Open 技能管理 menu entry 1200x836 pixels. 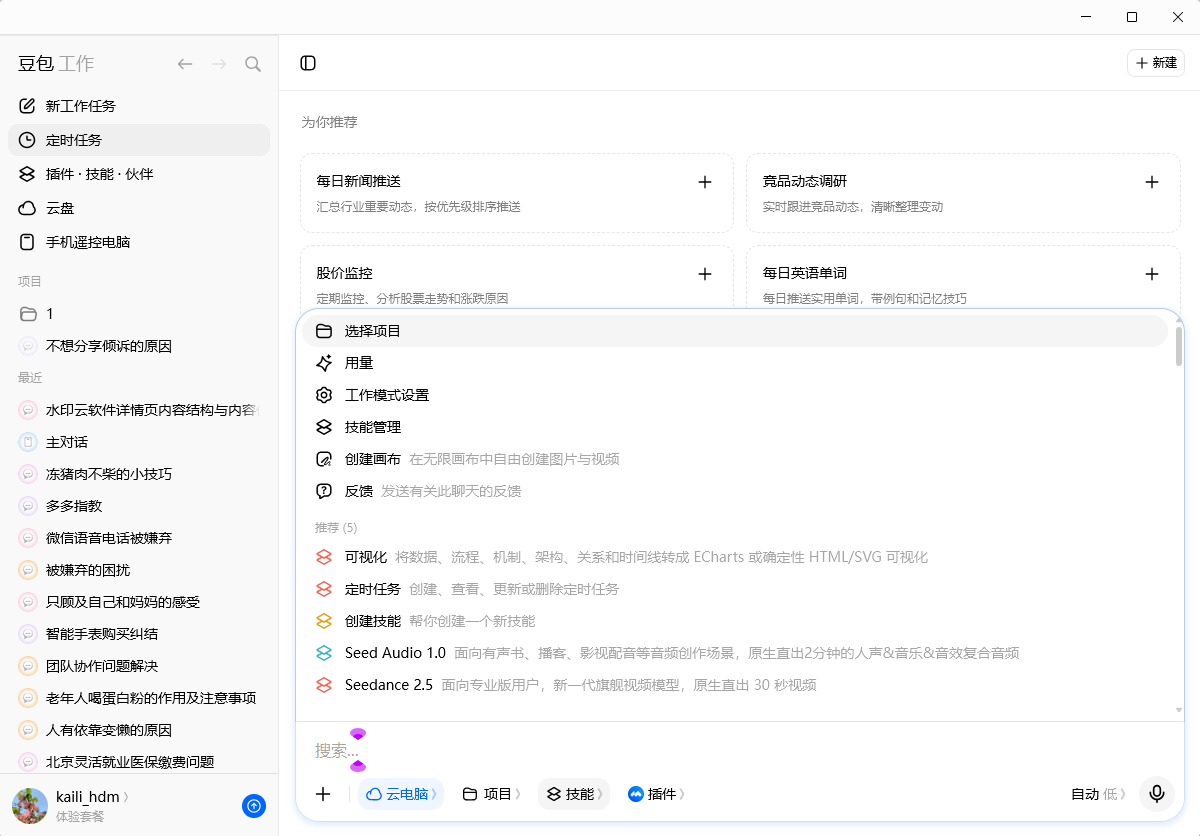pyautogui.click(x=735, y=427)
